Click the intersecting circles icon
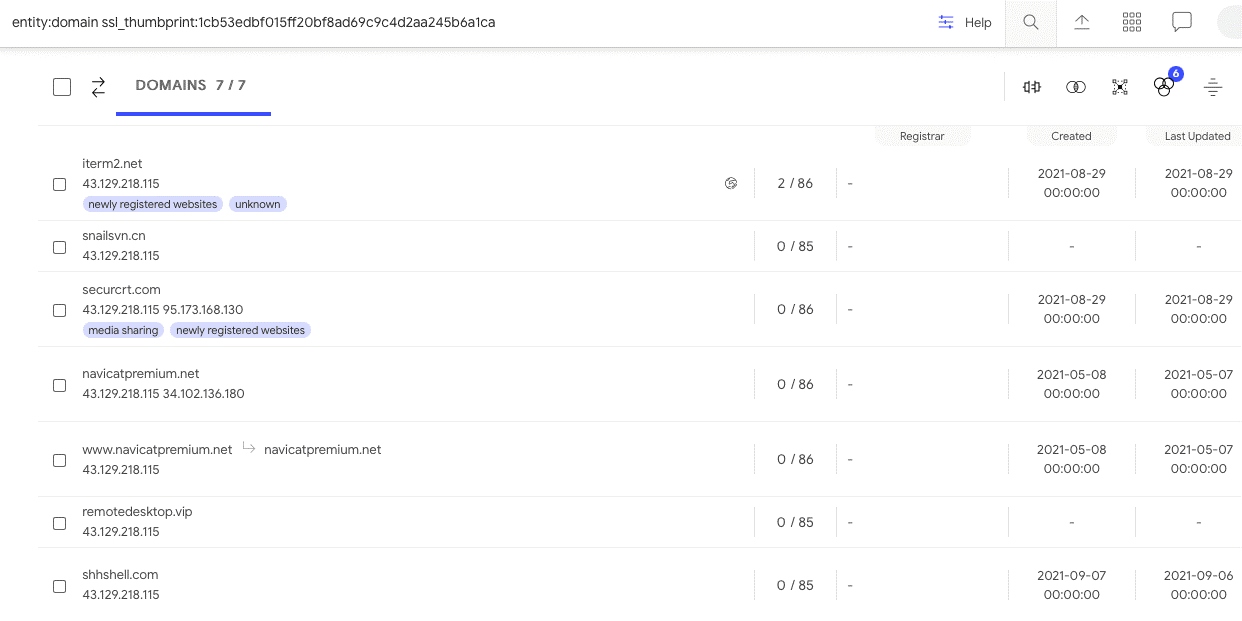 [x=1076, y=87]
